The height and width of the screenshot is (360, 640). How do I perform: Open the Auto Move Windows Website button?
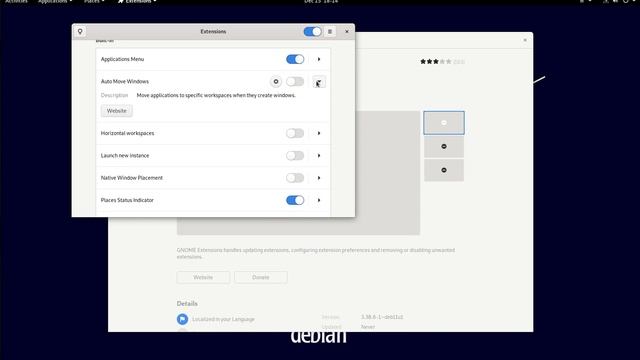pyautogui.click(x=117, y=111)
